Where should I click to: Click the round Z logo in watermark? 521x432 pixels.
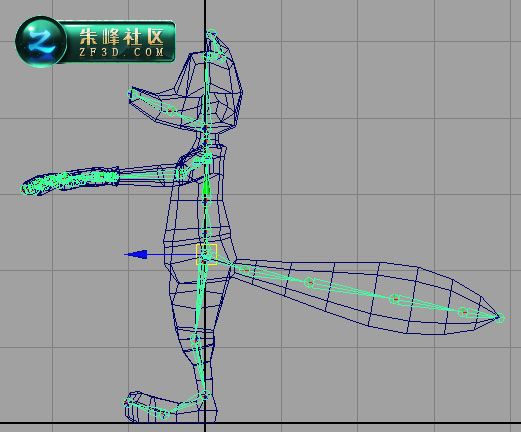[x=40, y=42]
